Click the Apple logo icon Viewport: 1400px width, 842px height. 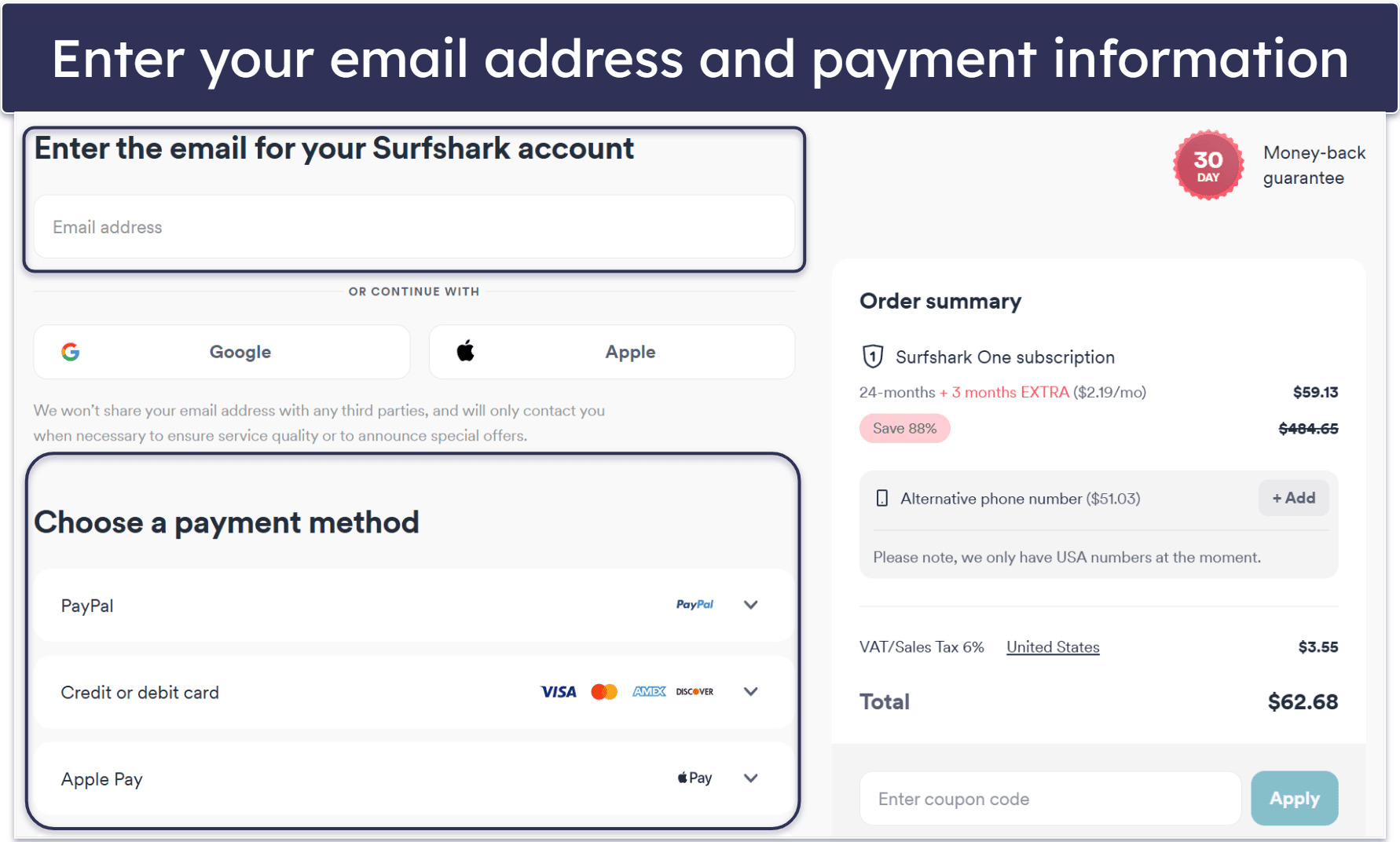point(466,351)
